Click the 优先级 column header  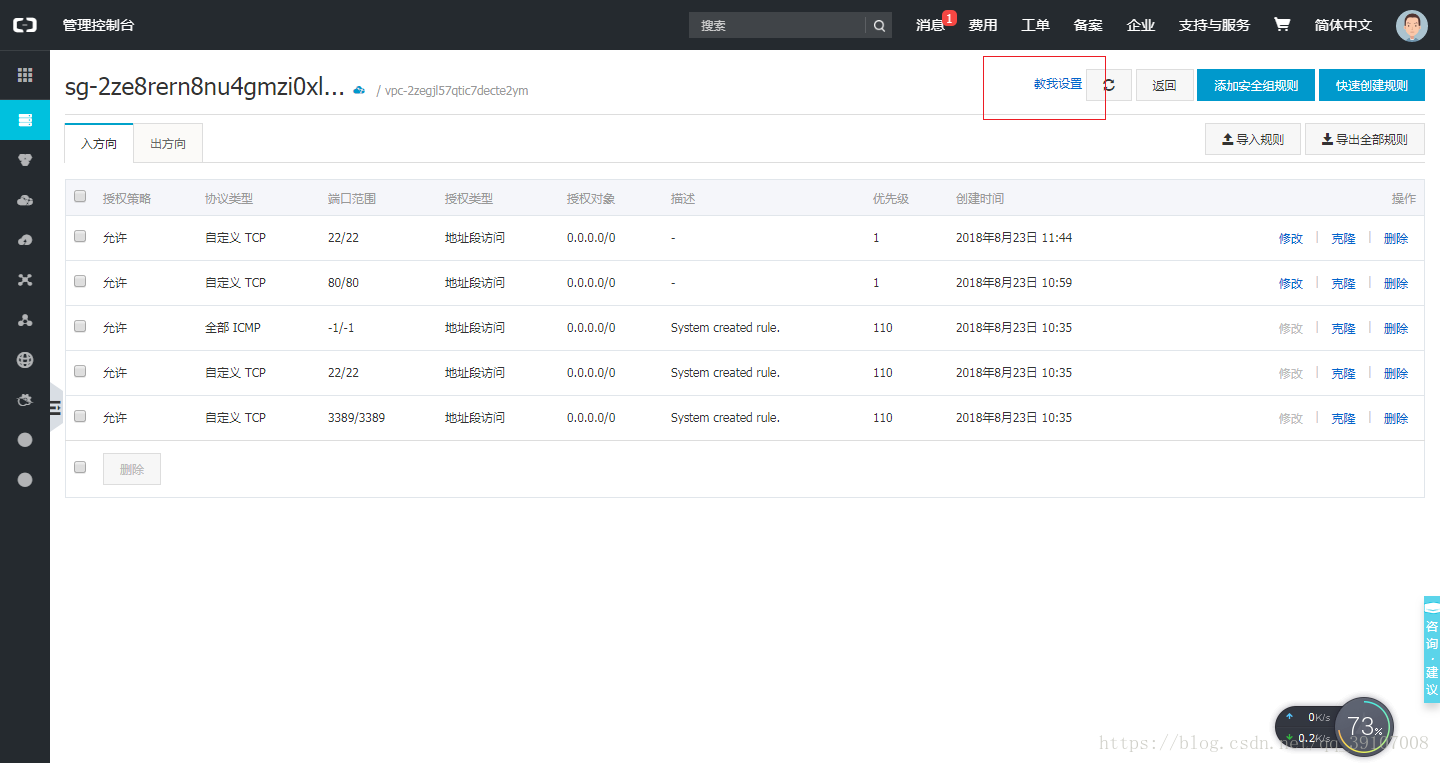891,199
